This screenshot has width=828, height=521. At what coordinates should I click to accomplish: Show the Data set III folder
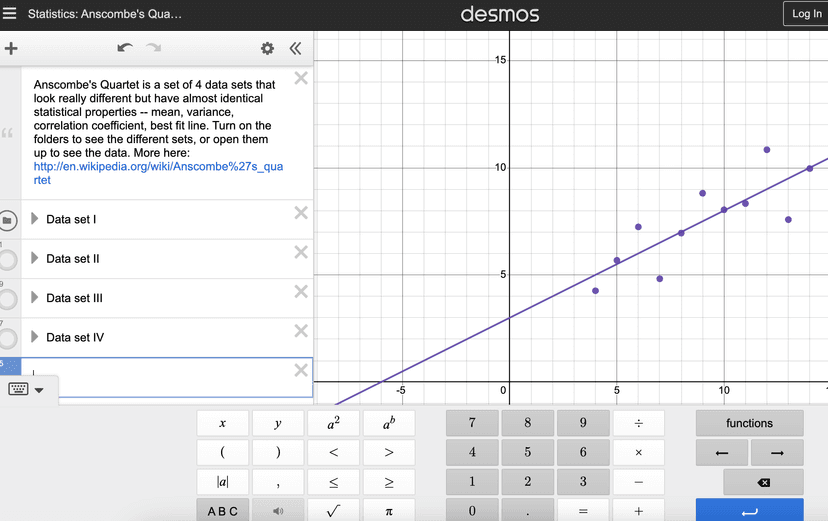coord(8,299)
